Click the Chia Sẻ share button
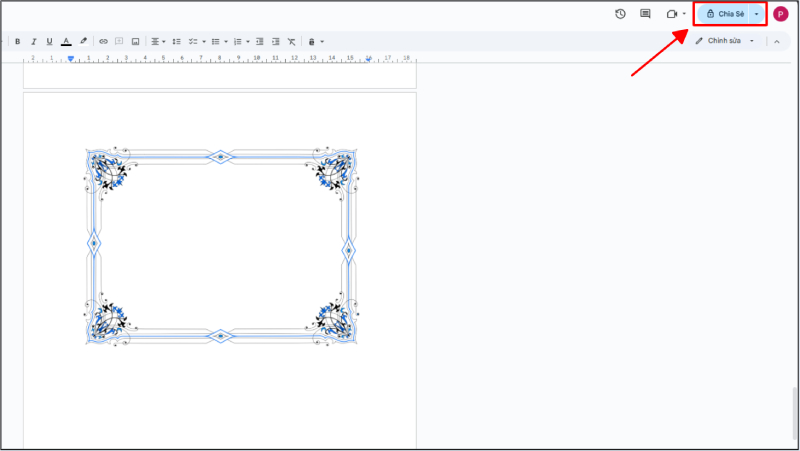Viewport: 800px width, 451px height. click(x=724, y=14)
